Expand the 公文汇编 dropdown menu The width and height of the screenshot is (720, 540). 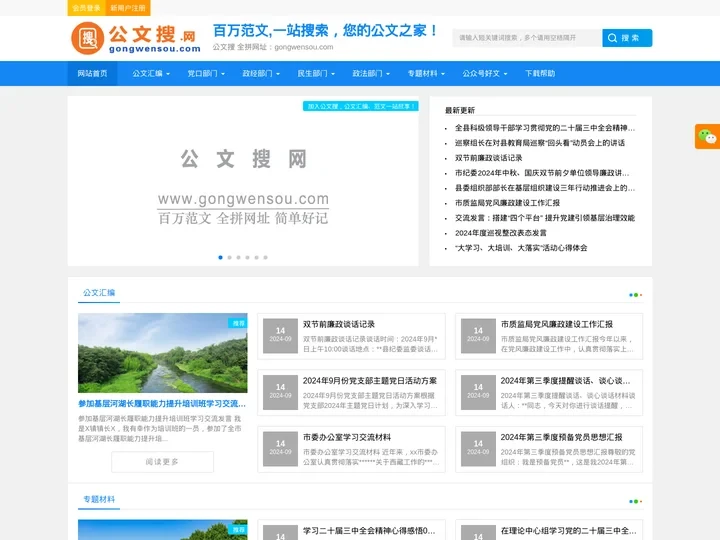click(x=151, y=73)
